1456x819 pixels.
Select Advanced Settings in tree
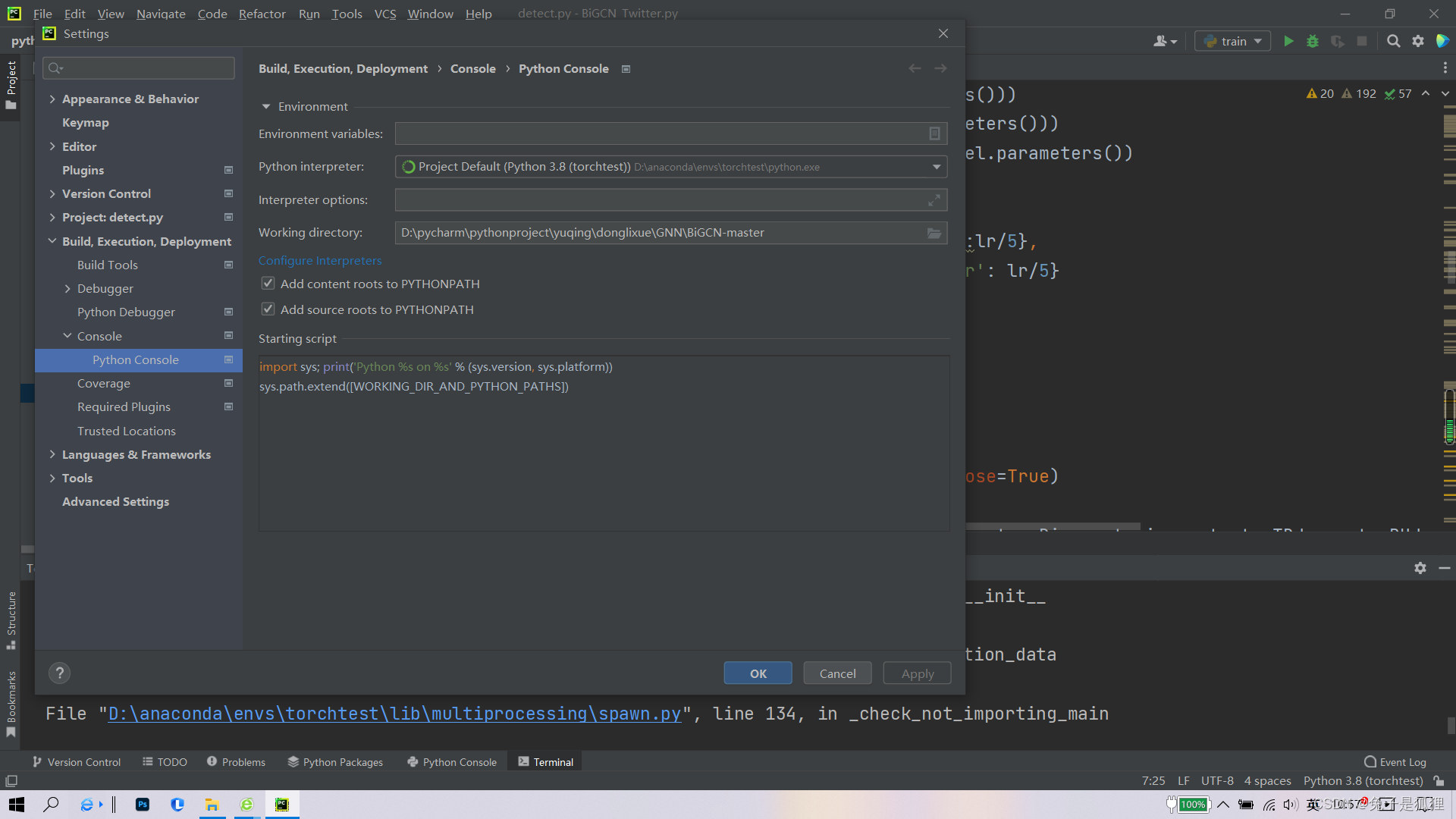pyautogui.click(x=115, y=502)
